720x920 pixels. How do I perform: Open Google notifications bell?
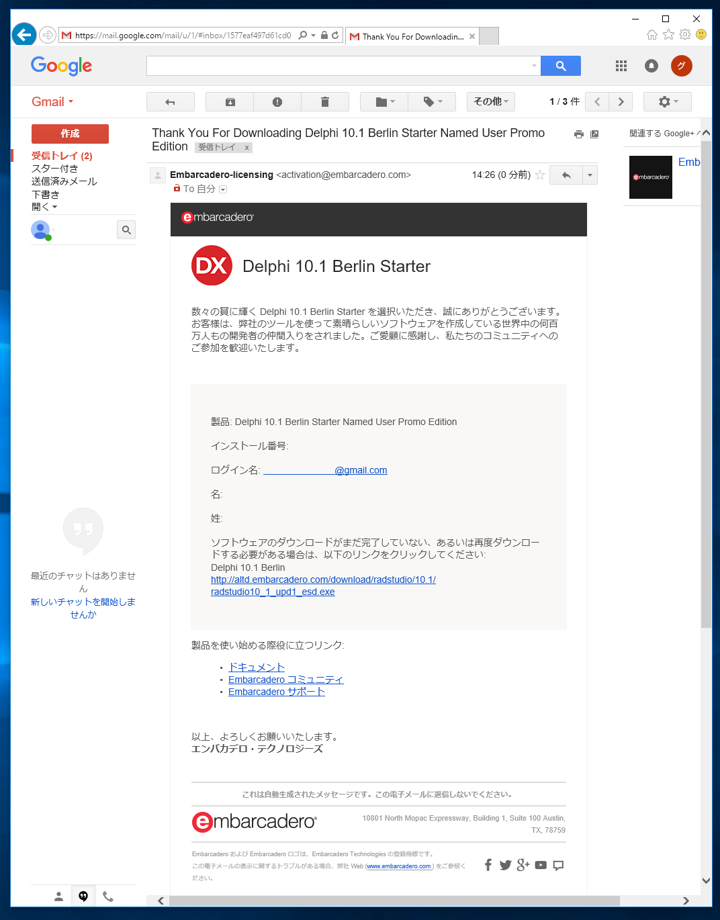(x=651, y=66)
